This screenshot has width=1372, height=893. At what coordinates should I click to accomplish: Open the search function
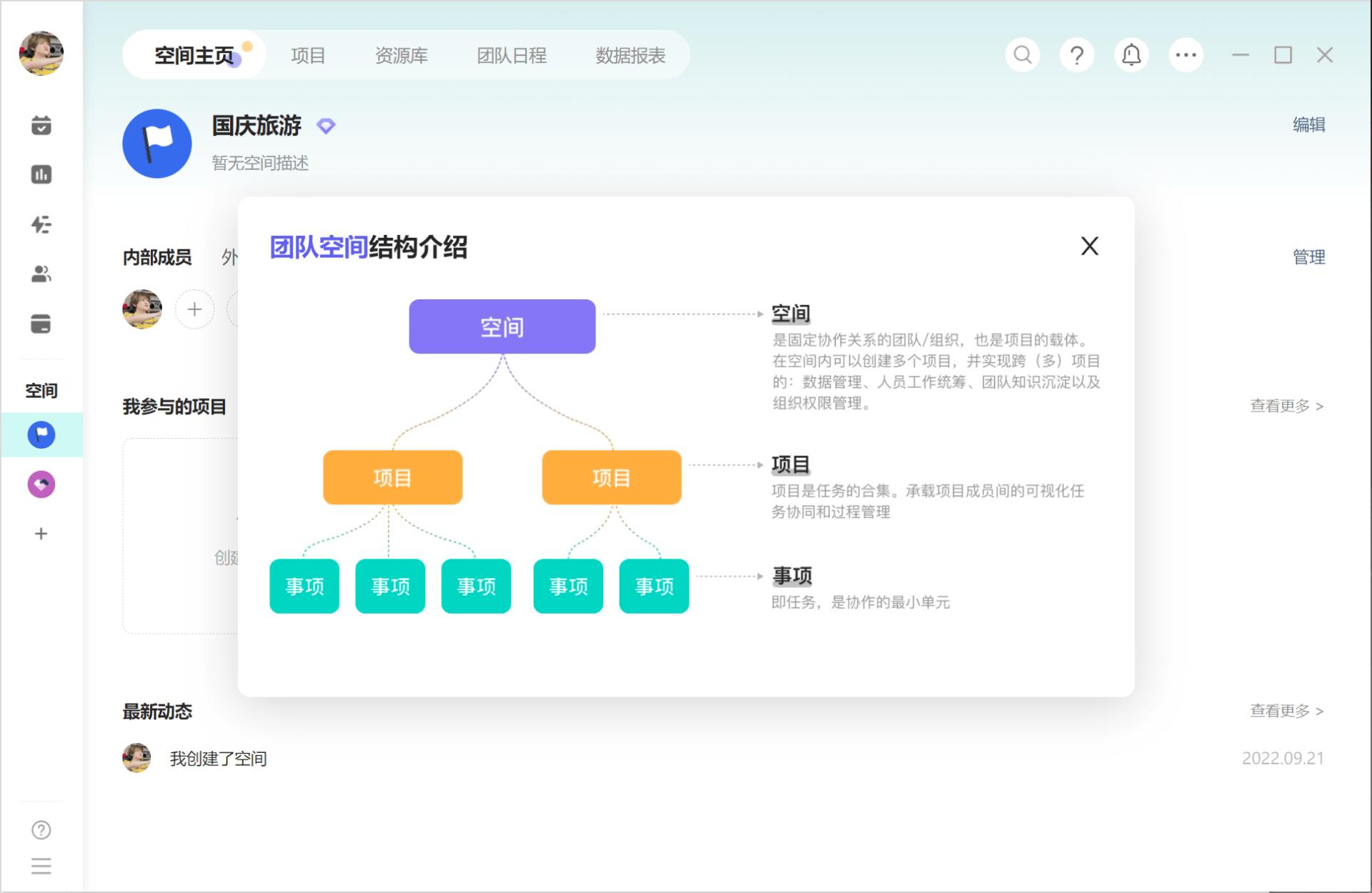pos(1021,54)
